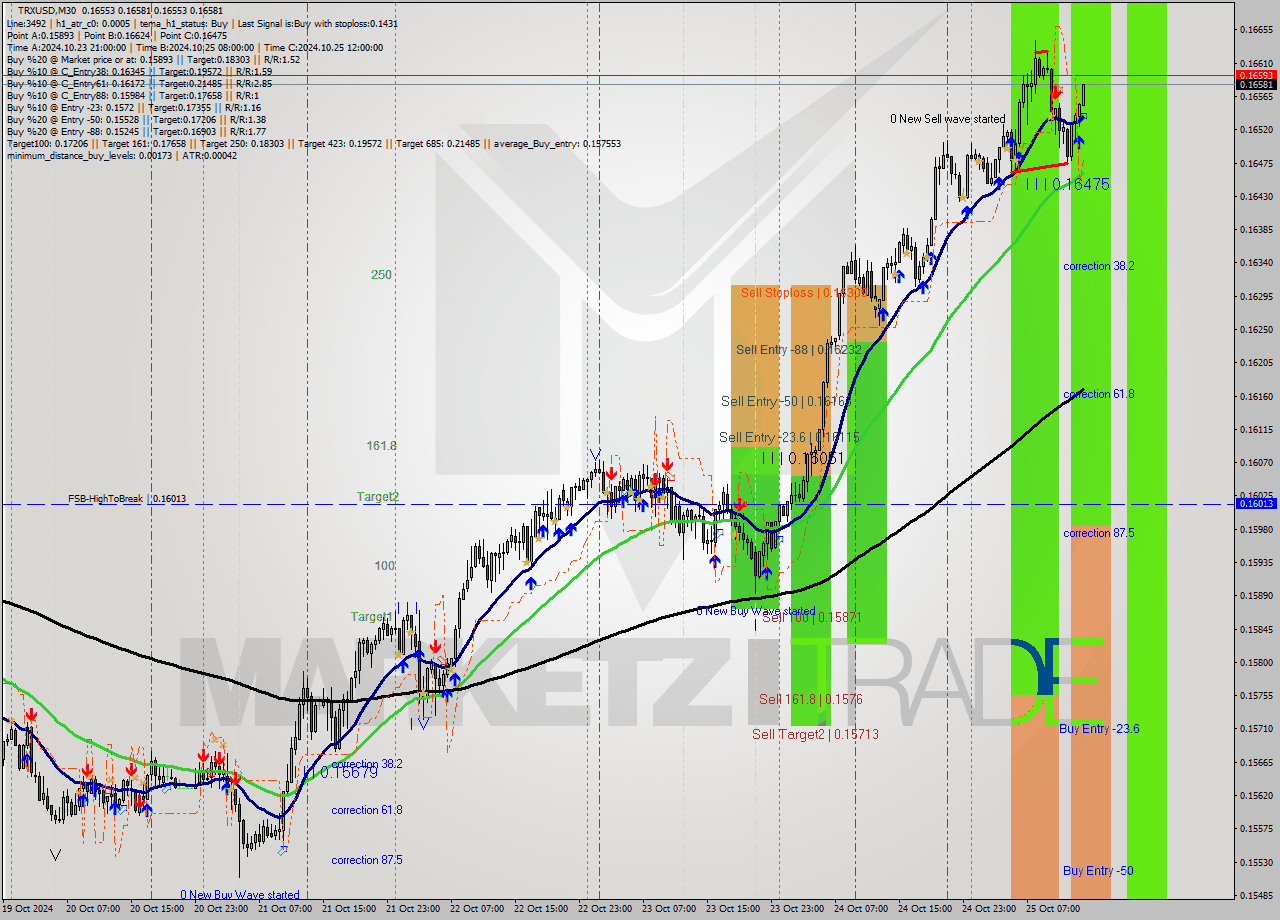The width and height of the screenshot is (1280, 920).
Task: Select the 250 Fibonacci level label
Action: pyautogui.click(x=381, y=274)
